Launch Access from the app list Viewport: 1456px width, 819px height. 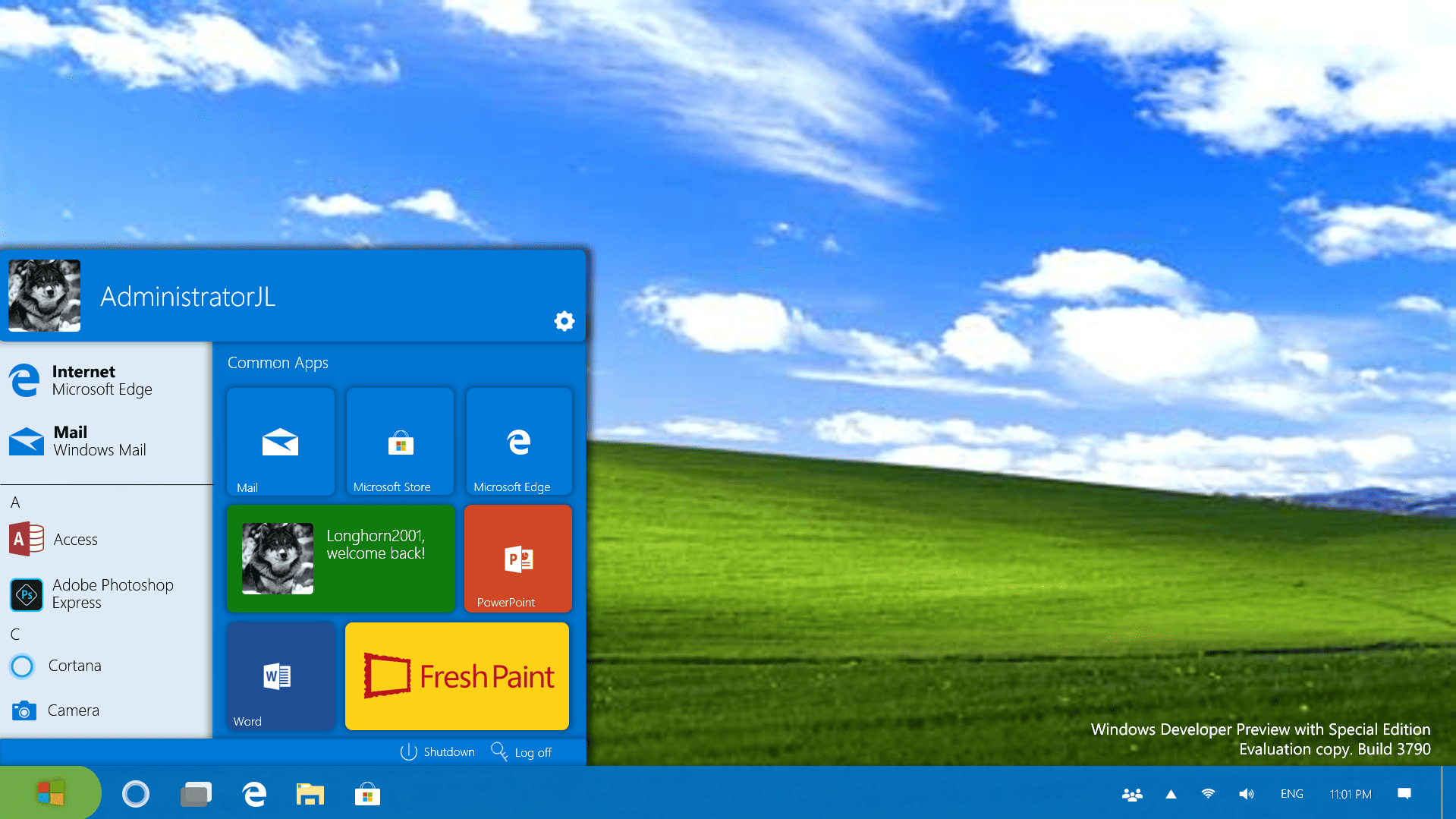54,540
